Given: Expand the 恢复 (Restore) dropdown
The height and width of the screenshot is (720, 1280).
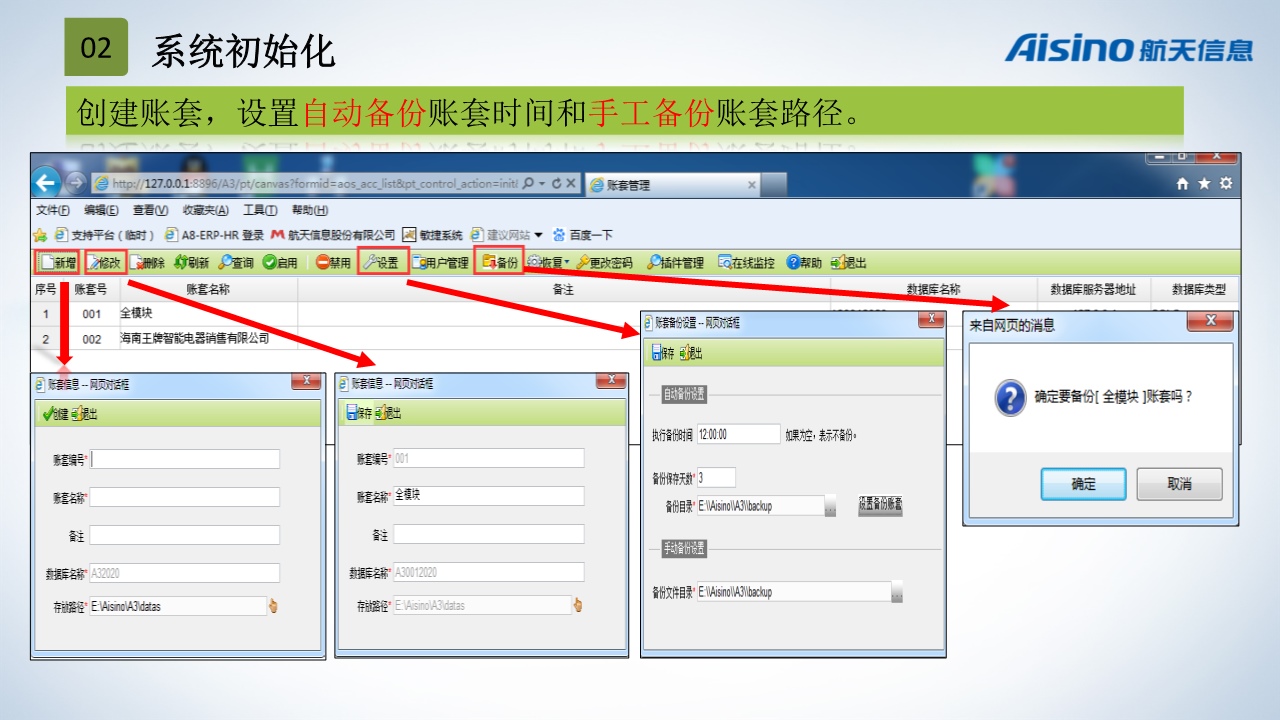Looking at the screenshot, I should pyautogui.click(x=567, y=263).
